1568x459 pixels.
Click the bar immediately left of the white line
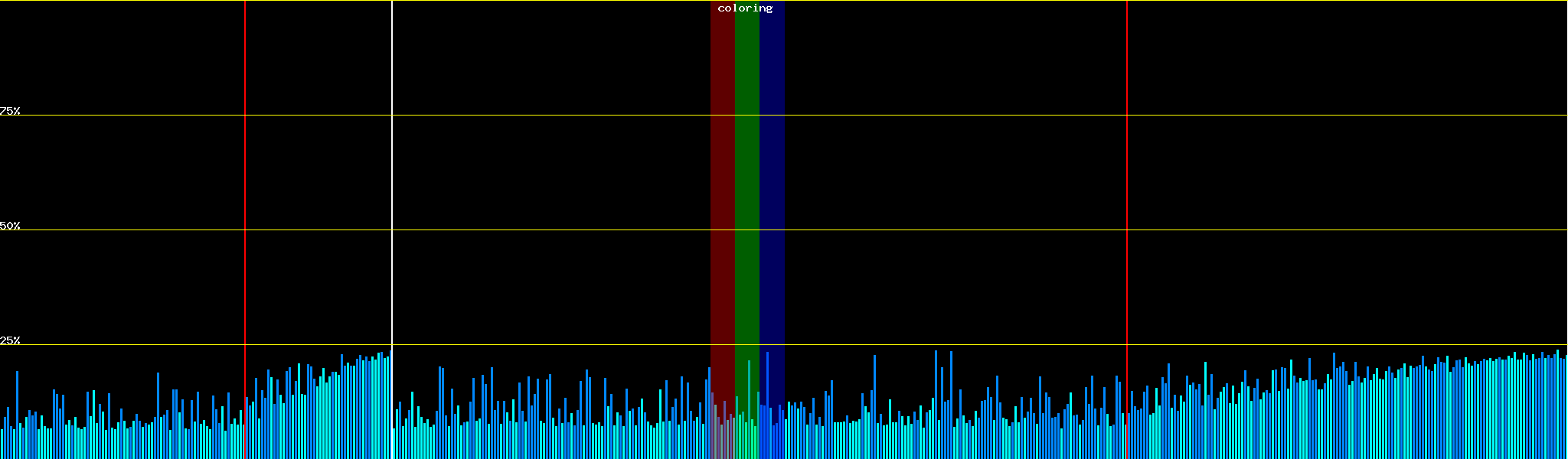389,405
